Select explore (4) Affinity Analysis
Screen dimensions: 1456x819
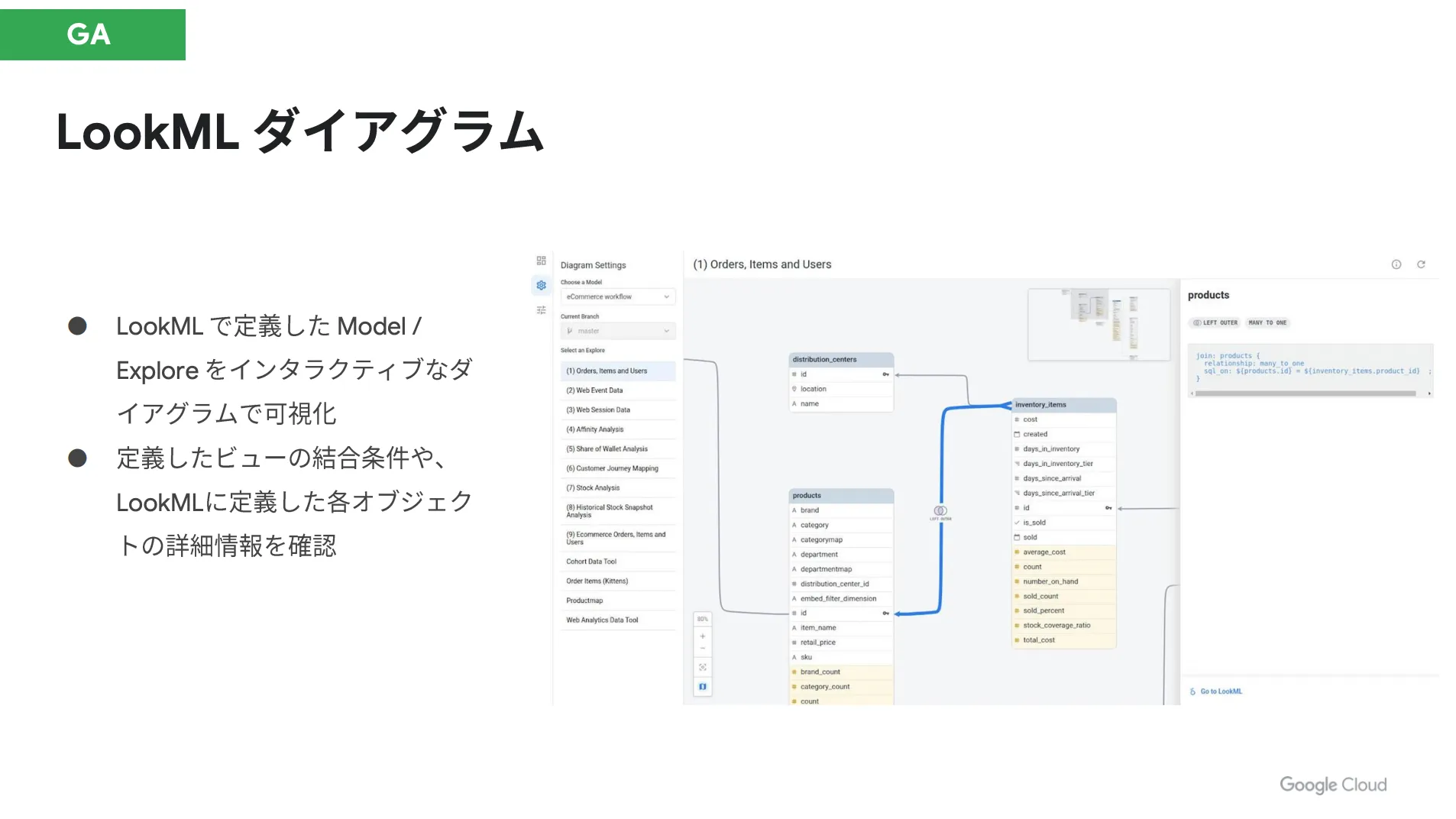617,429
